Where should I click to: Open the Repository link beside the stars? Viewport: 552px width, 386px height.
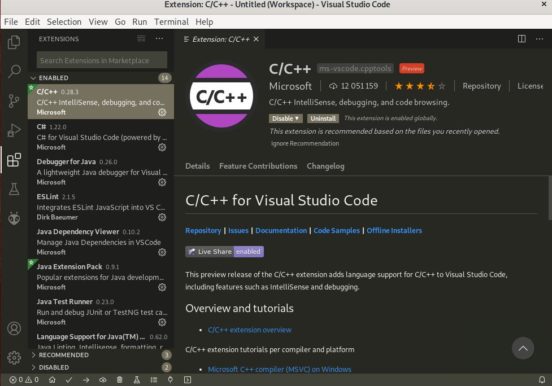(x=481, y=86)
